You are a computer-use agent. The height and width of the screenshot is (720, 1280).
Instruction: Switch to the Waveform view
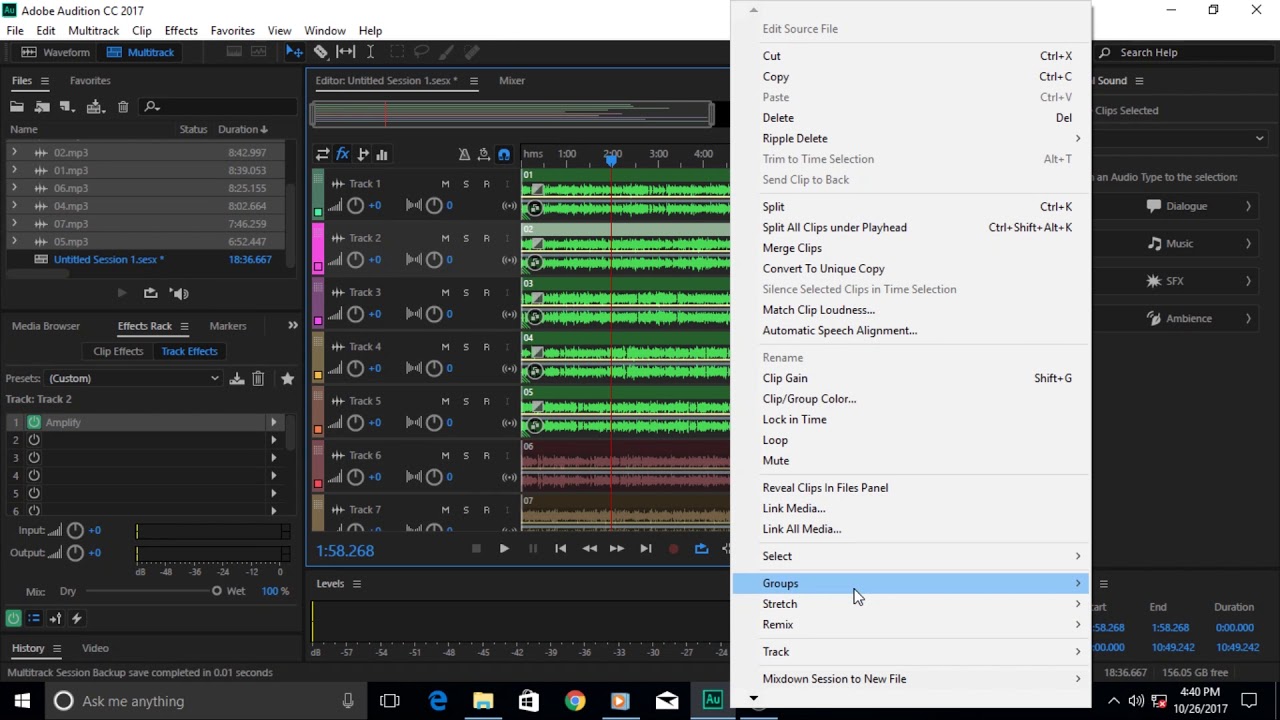(56, 52)
